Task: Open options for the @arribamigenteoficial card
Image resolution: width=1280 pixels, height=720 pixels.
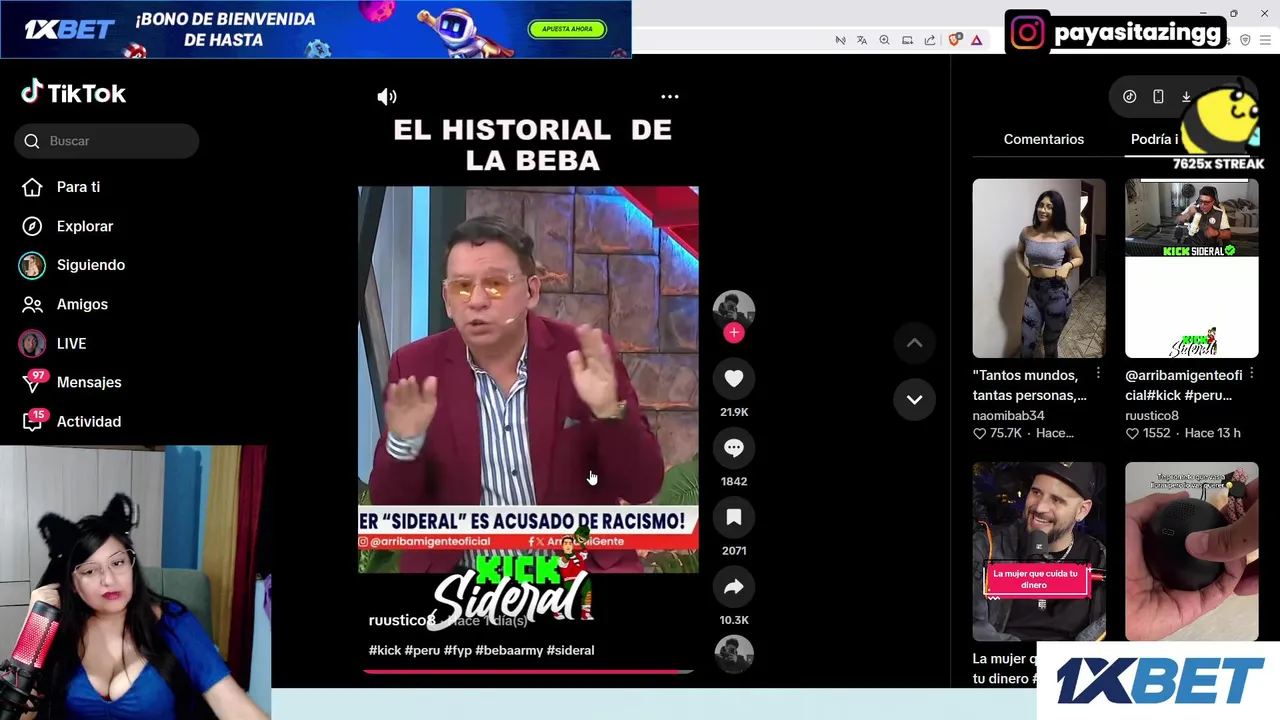Action: coord(1251,373)
